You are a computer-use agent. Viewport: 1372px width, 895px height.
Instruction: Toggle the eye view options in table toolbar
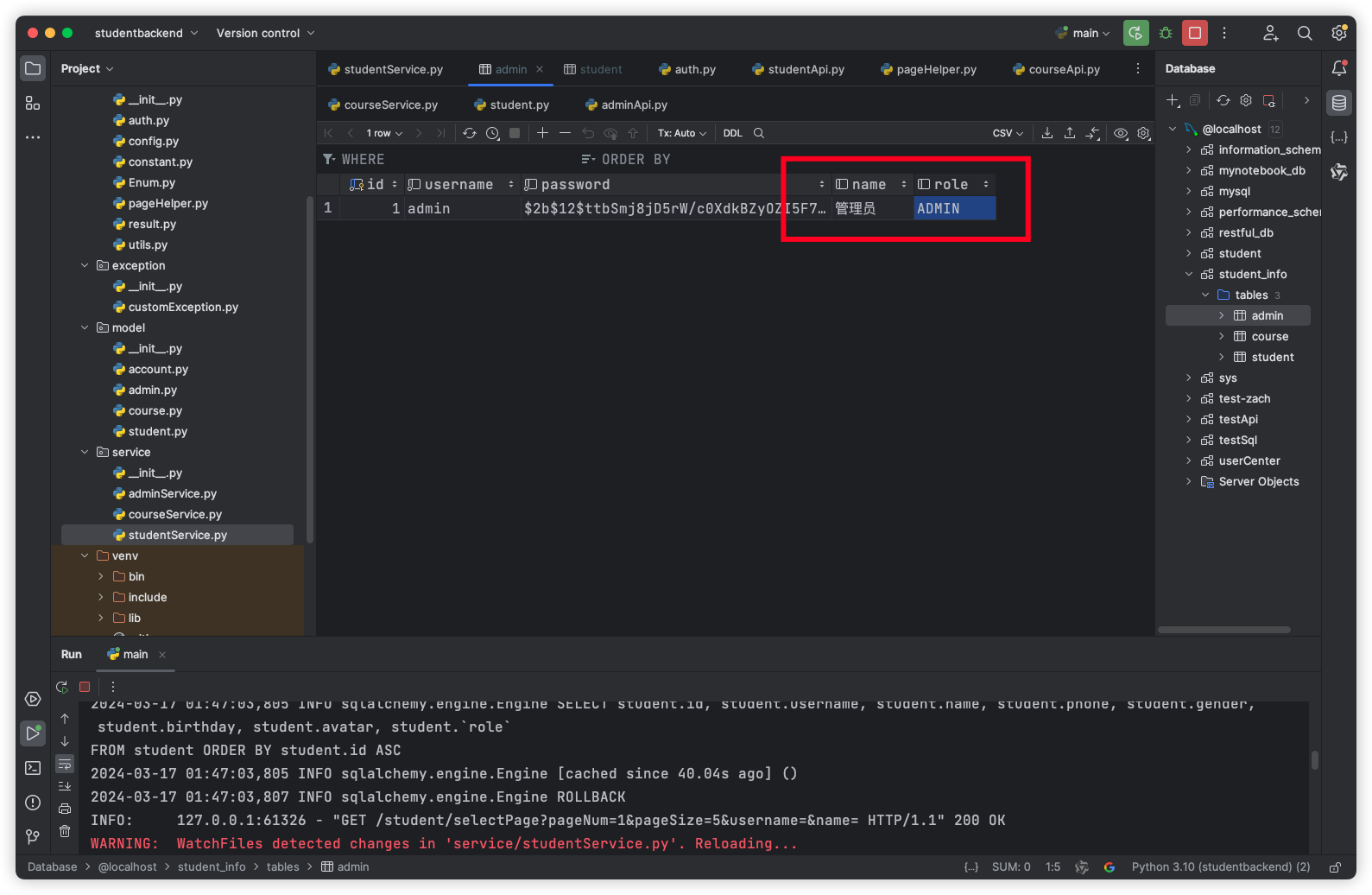tap(1121, 133)
